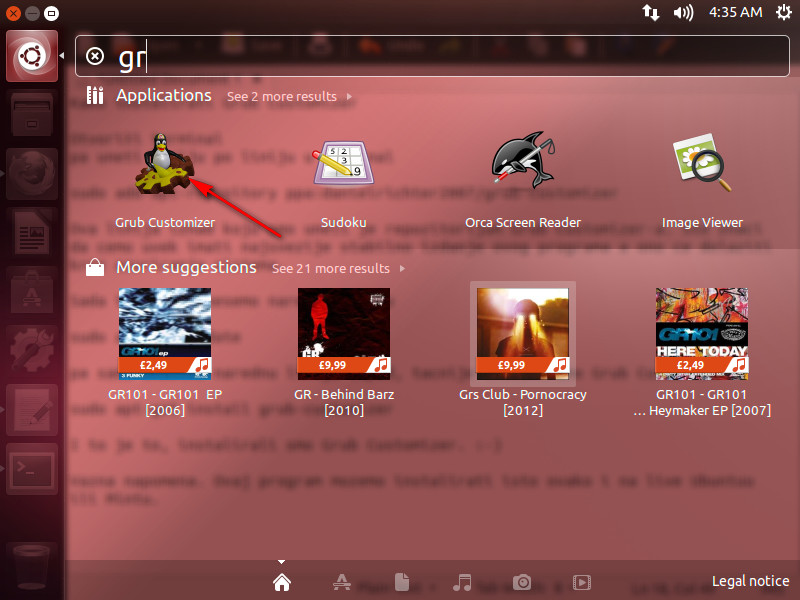Screen dimensions: 800x600
Task: Click in the Dash search field
Action: 432,56
